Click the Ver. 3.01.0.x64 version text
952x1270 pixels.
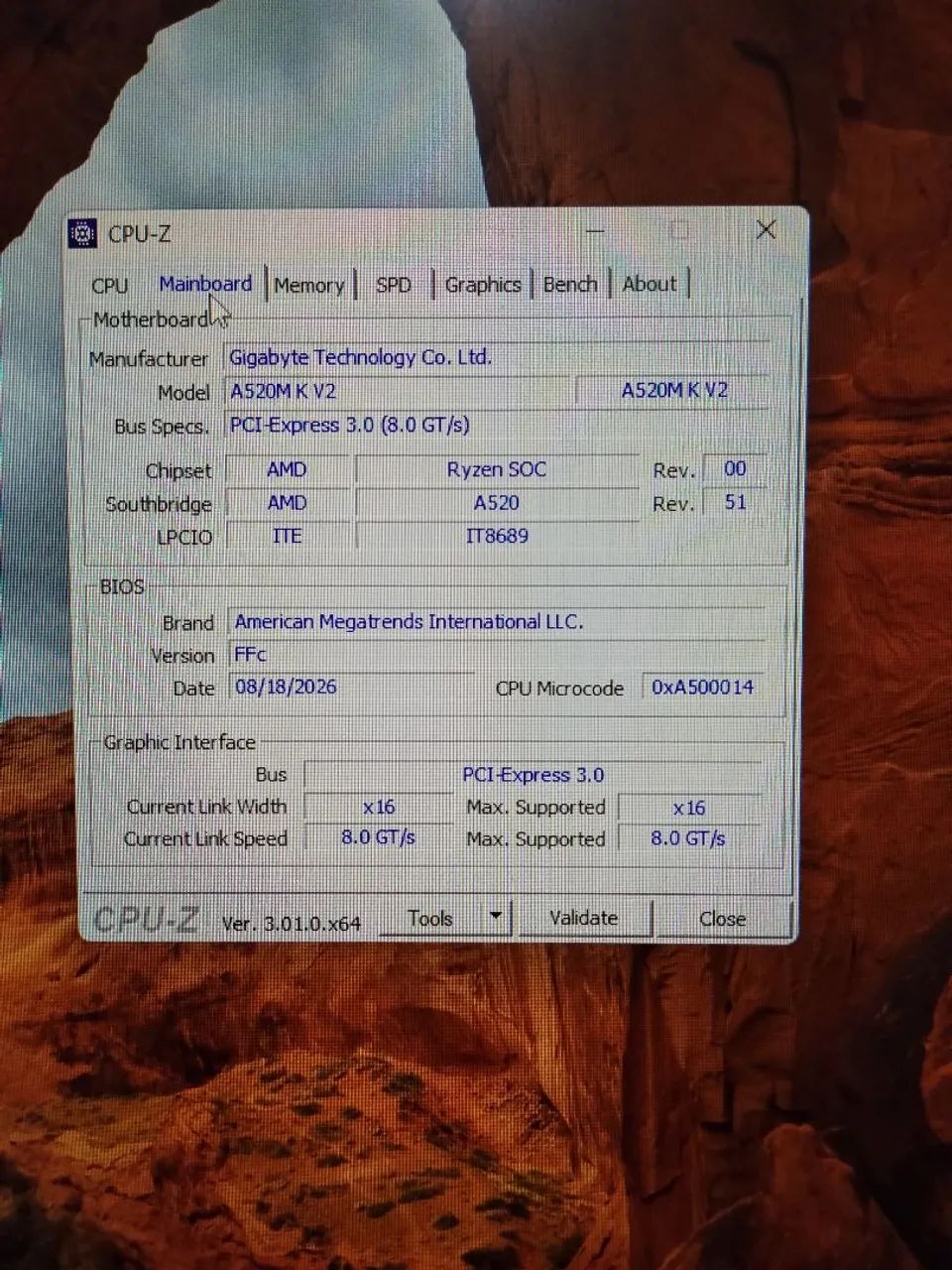point(292,924)
